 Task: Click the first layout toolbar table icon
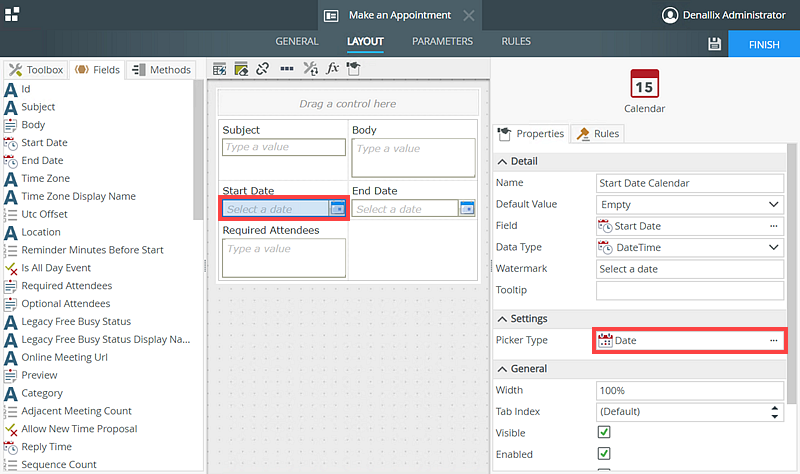tap(220, 69)
